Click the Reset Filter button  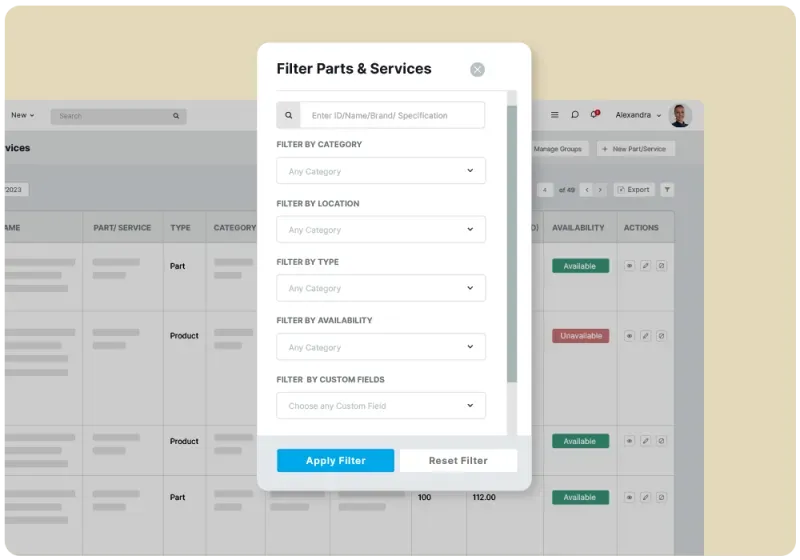pos(458,460)
